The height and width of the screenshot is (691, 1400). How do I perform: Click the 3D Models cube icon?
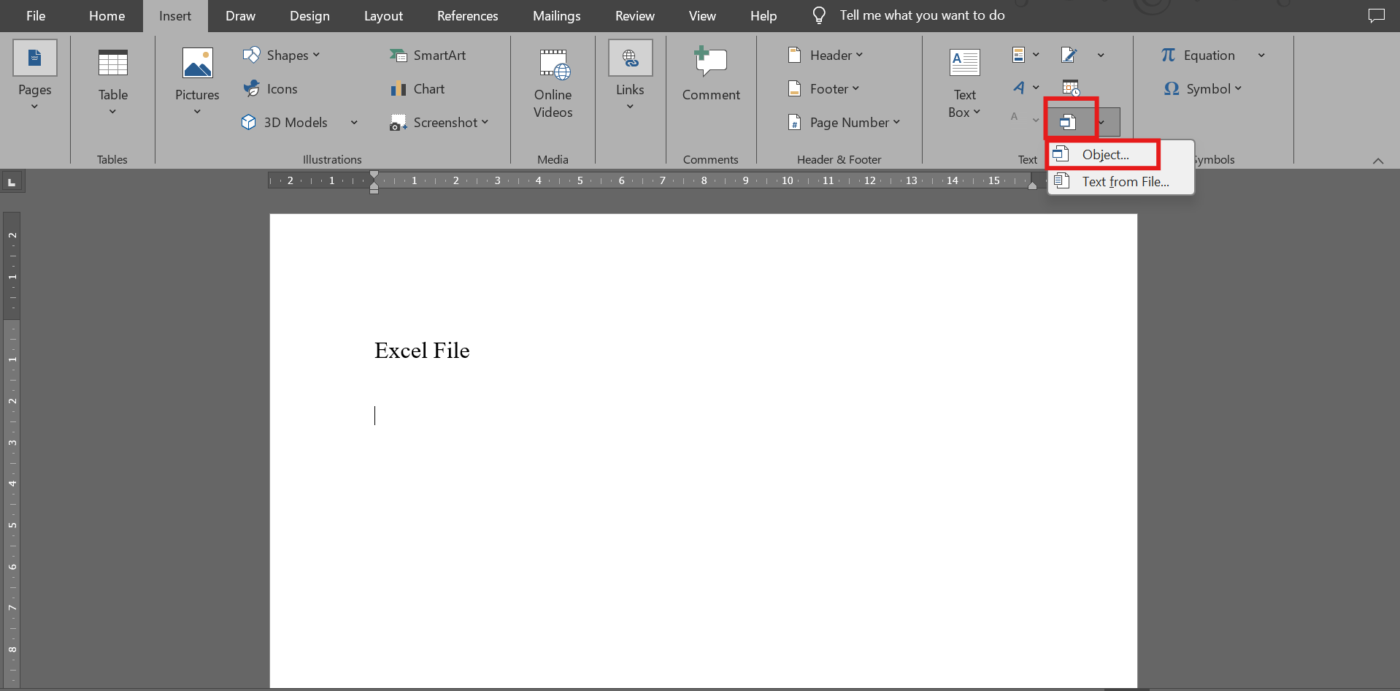[249, 122]
